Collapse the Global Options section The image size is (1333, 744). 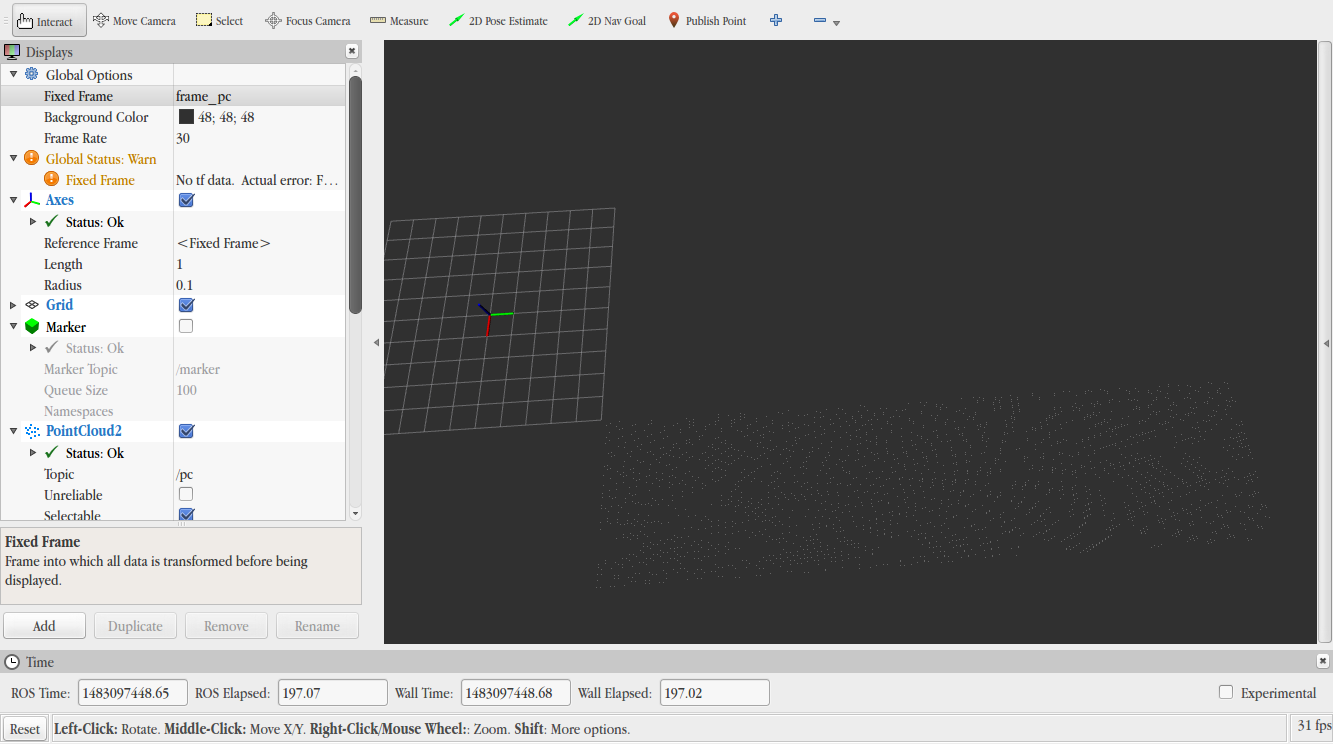(x=13, y=75)
